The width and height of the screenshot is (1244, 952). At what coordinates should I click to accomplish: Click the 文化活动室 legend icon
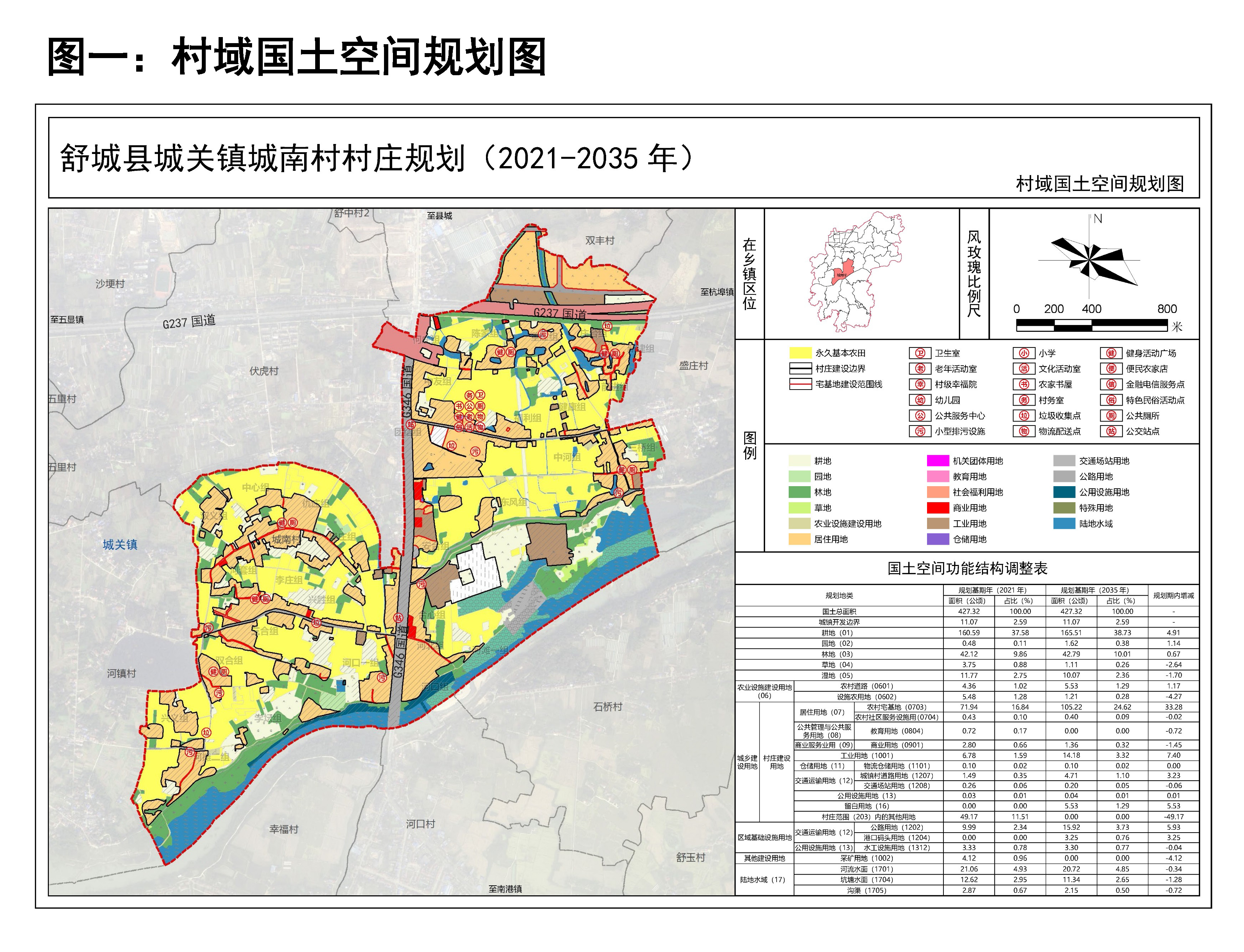(1024, 369)
